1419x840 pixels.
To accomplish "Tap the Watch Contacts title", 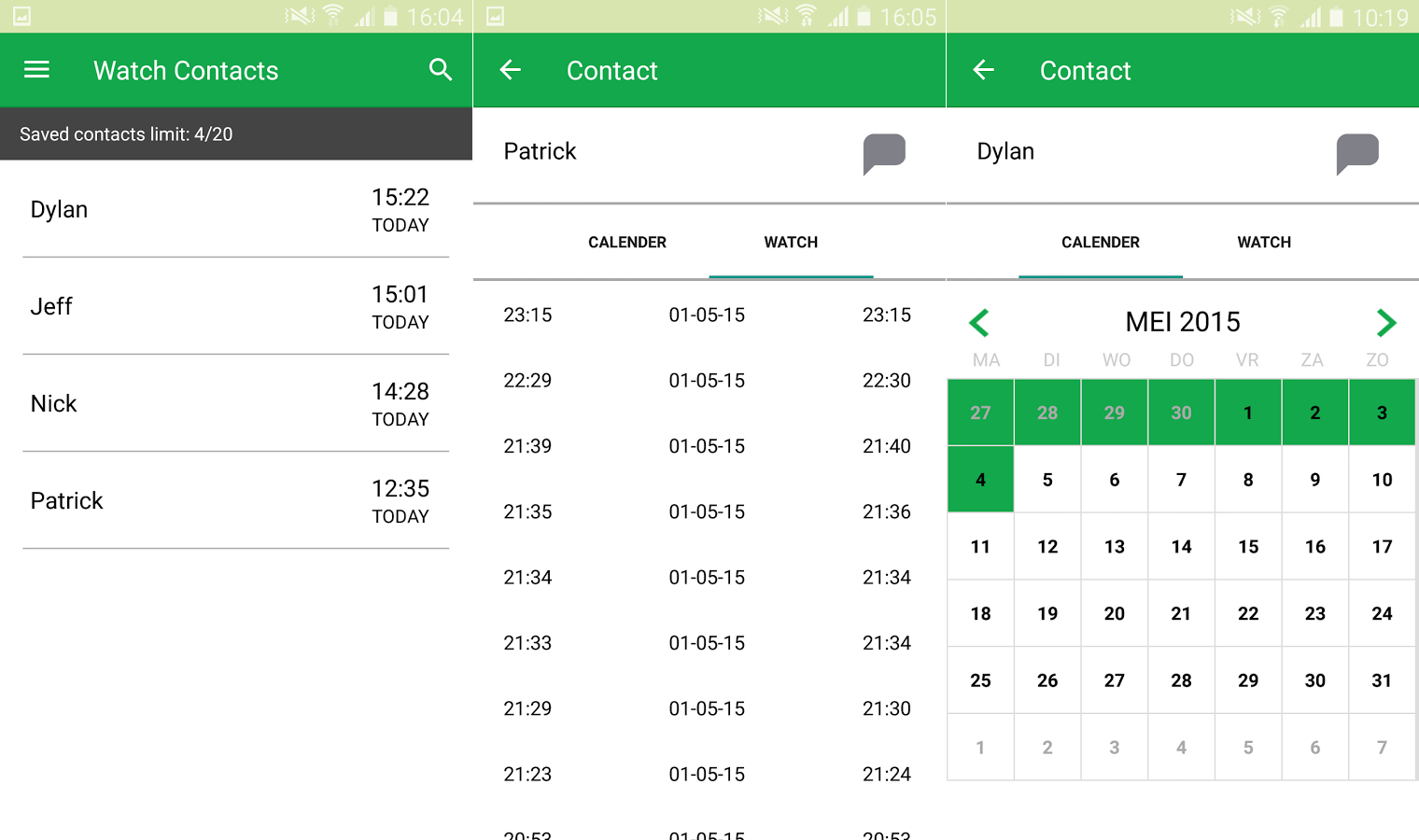I will click(186, 71).
